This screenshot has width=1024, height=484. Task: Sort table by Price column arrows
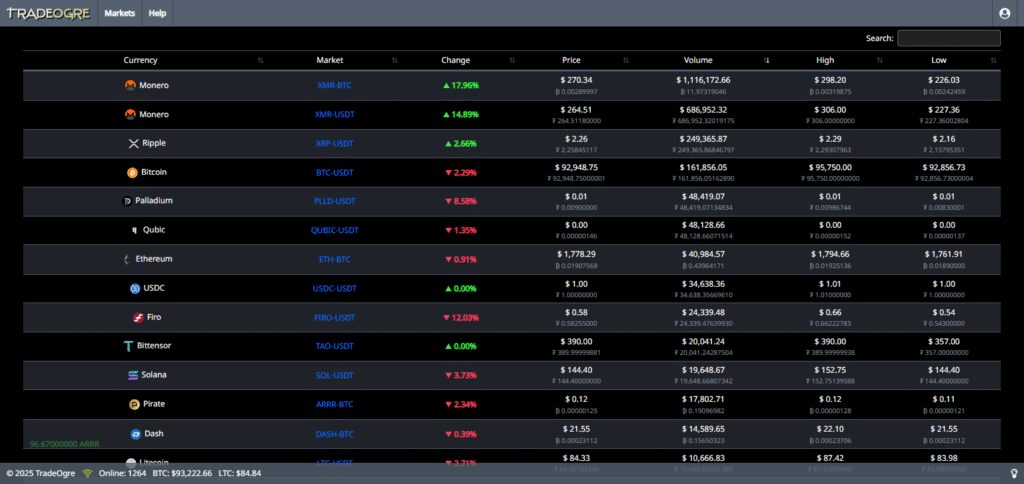click(626, 60)
